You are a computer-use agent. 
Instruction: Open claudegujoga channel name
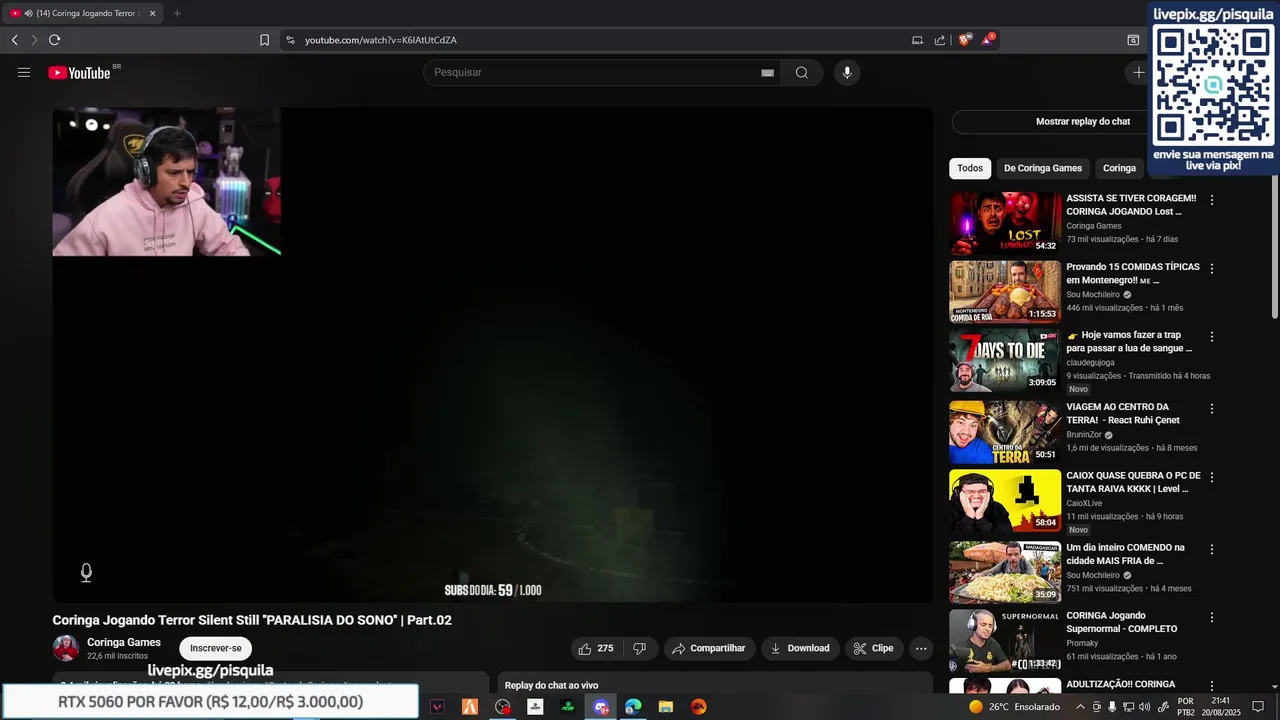(1090, 363)
